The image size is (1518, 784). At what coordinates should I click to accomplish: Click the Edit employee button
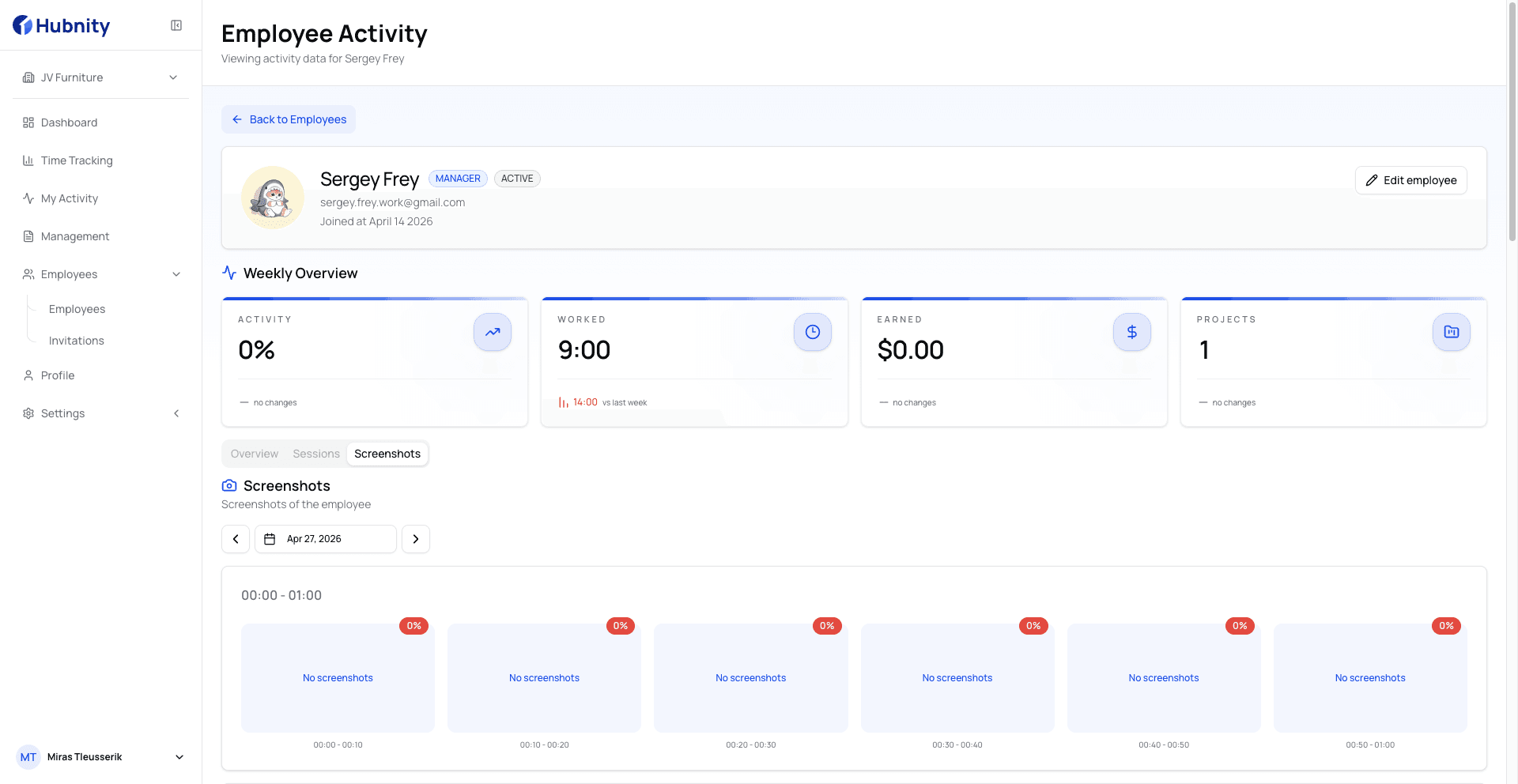[1411, 180]
